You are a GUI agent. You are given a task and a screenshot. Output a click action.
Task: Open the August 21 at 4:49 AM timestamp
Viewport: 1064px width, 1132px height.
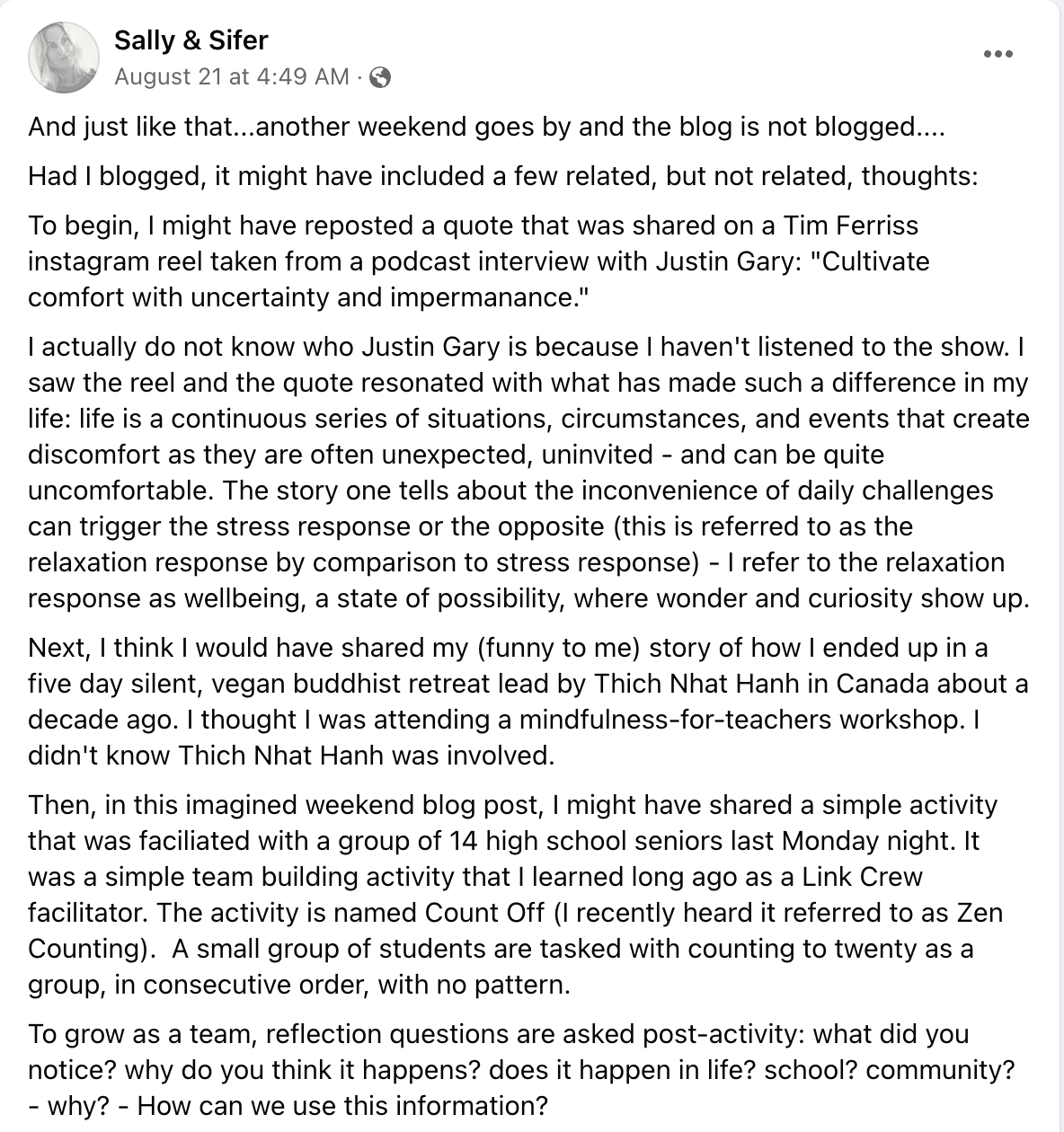pos(232,77)
